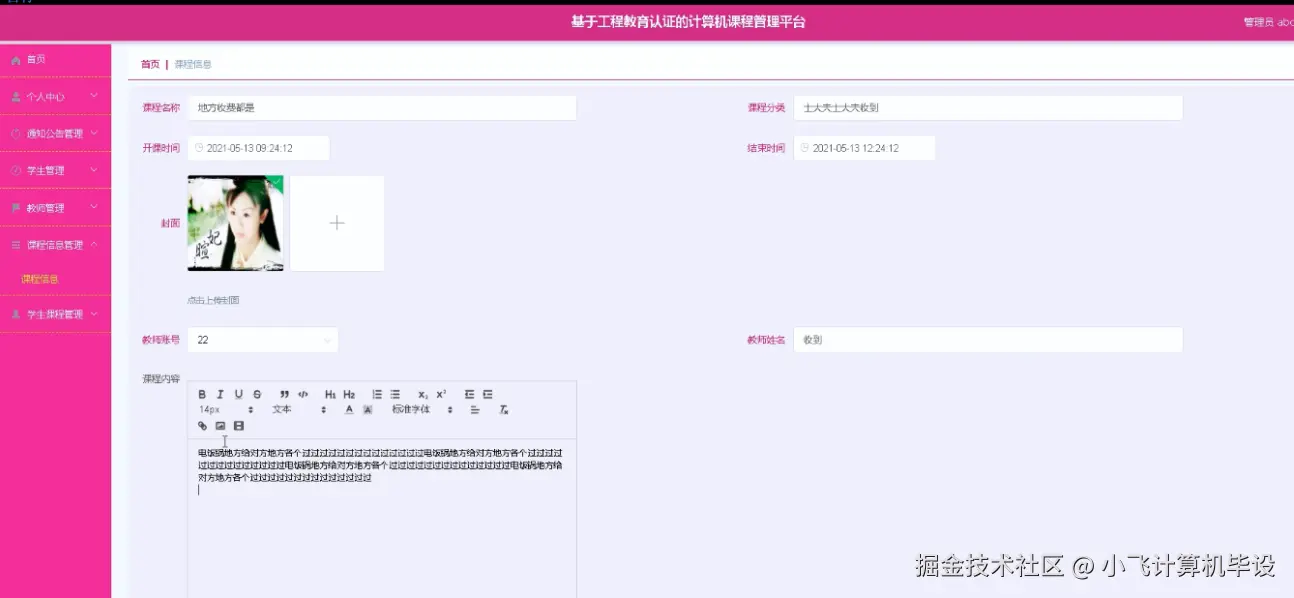
Task: Collapse the 课程信息管理 sidebar menu
Action: tap(56, 245)
